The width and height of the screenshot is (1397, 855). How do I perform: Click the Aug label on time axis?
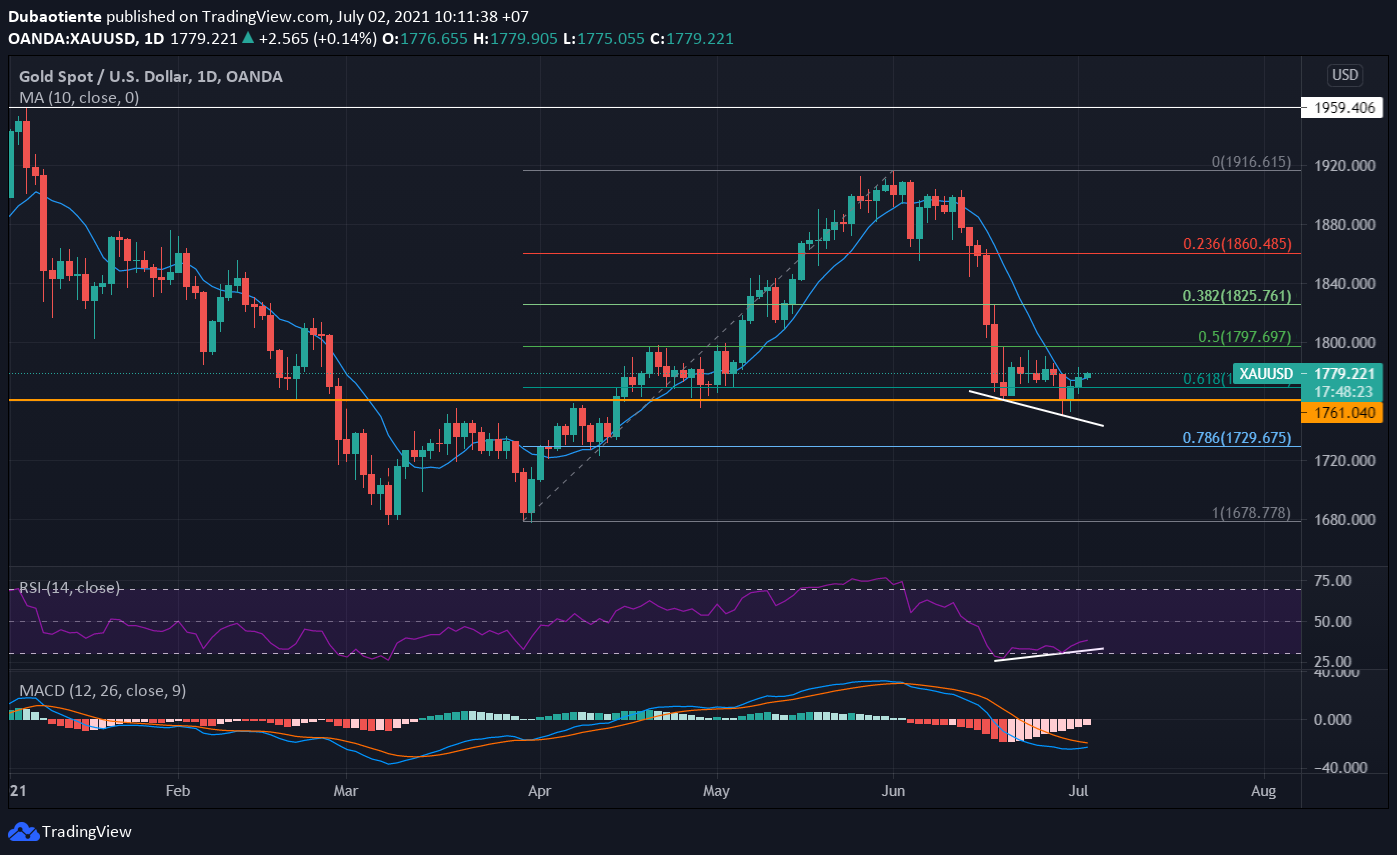click(1264, 790)
